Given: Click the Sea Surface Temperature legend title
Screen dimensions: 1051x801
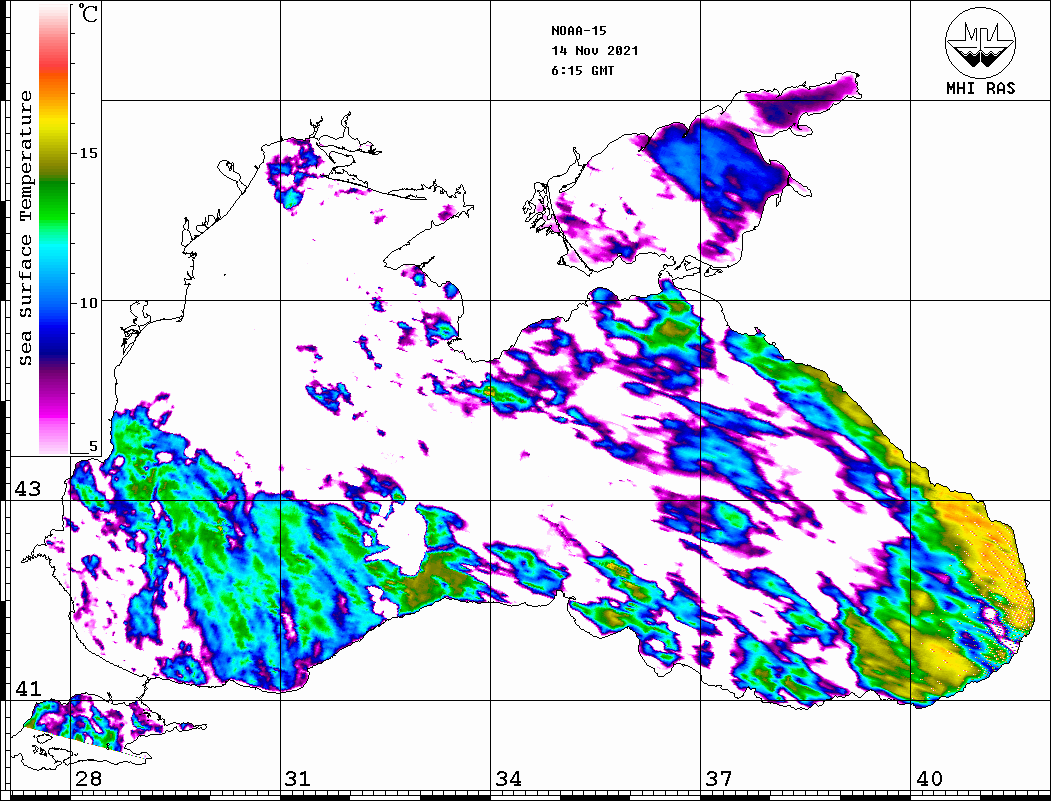Looking at the screenshot, I should click(25, 228).
